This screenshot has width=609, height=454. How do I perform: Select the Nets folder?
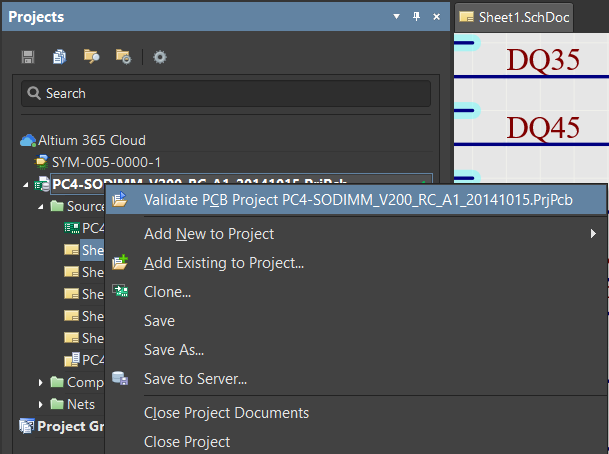coord(81,404)
